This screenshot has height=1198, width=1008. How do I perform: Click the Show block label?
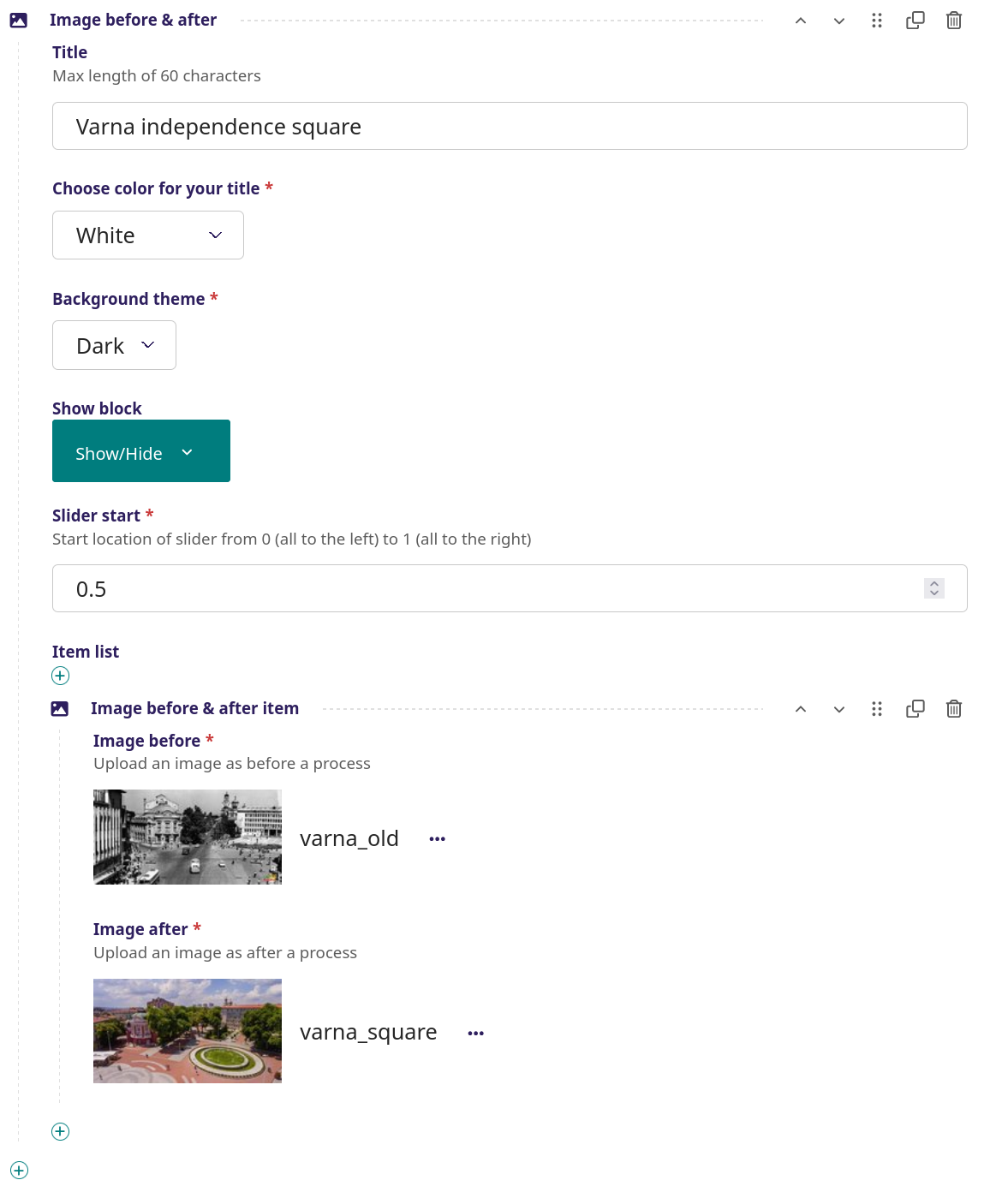click(97, 408)
